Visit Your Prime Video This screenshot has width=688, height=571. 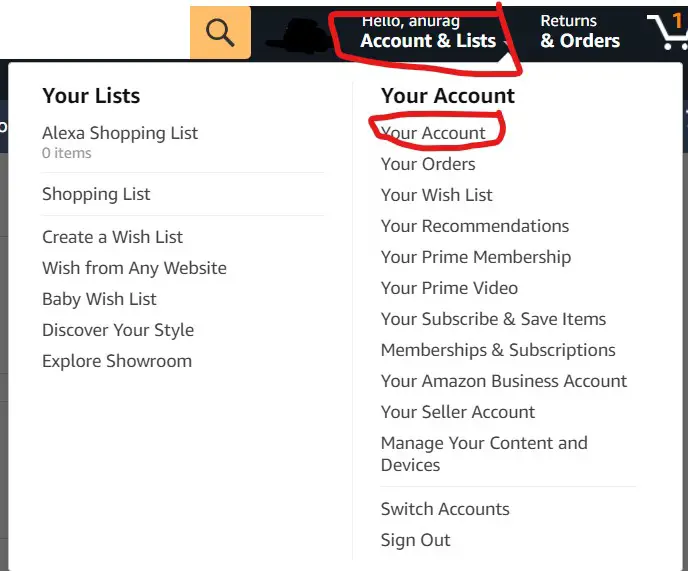449,288
